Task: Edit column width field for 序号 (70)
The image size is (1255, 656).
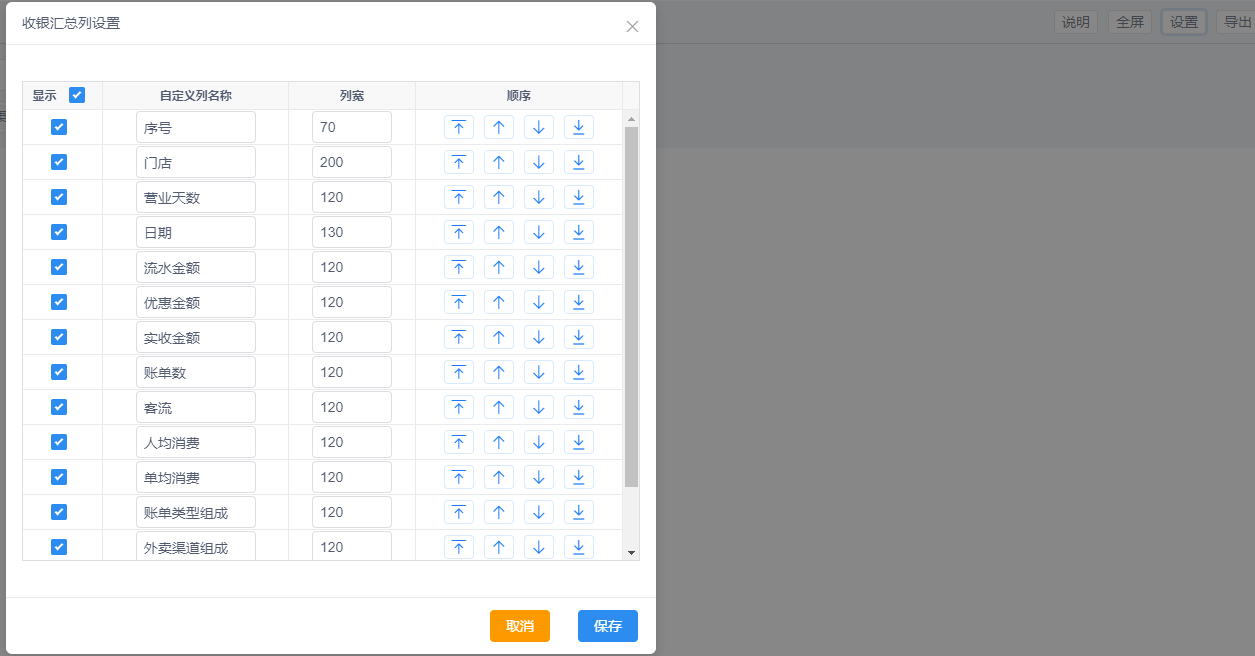Action: tap(352, 127)
